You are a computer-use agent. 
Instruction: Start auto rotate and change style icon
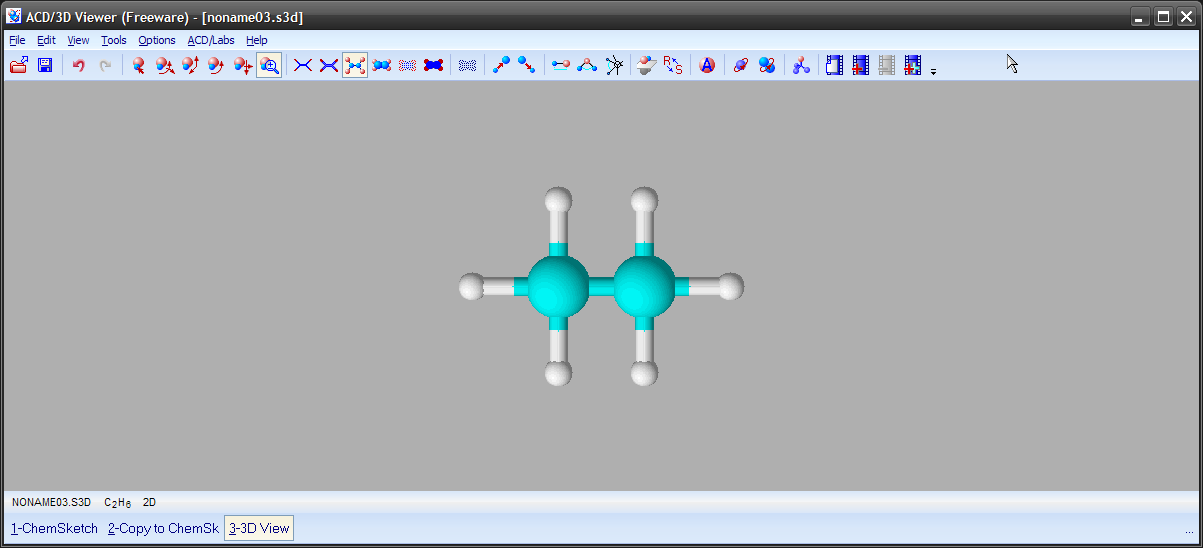(x=767, y=66)
